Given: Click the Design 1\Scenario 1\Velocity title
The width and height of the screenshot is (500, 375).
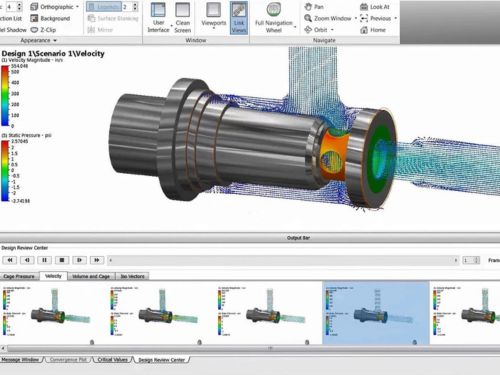Looking at the screenshot, I should 53,53.
